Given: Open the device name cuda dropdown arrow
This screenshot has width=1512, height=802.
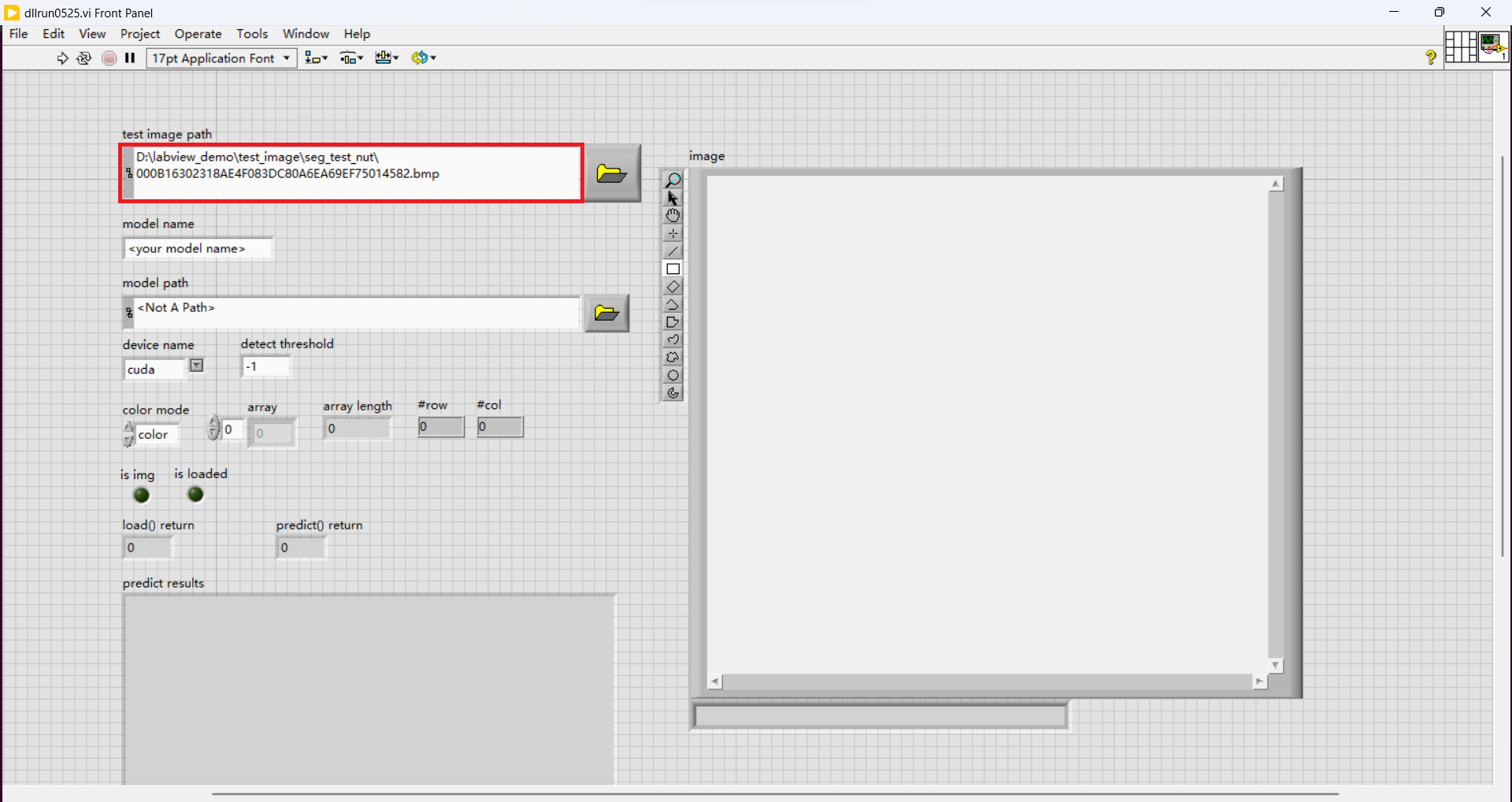Looking at the screenshot, I should pyautogui.click(x=197, y=366).
